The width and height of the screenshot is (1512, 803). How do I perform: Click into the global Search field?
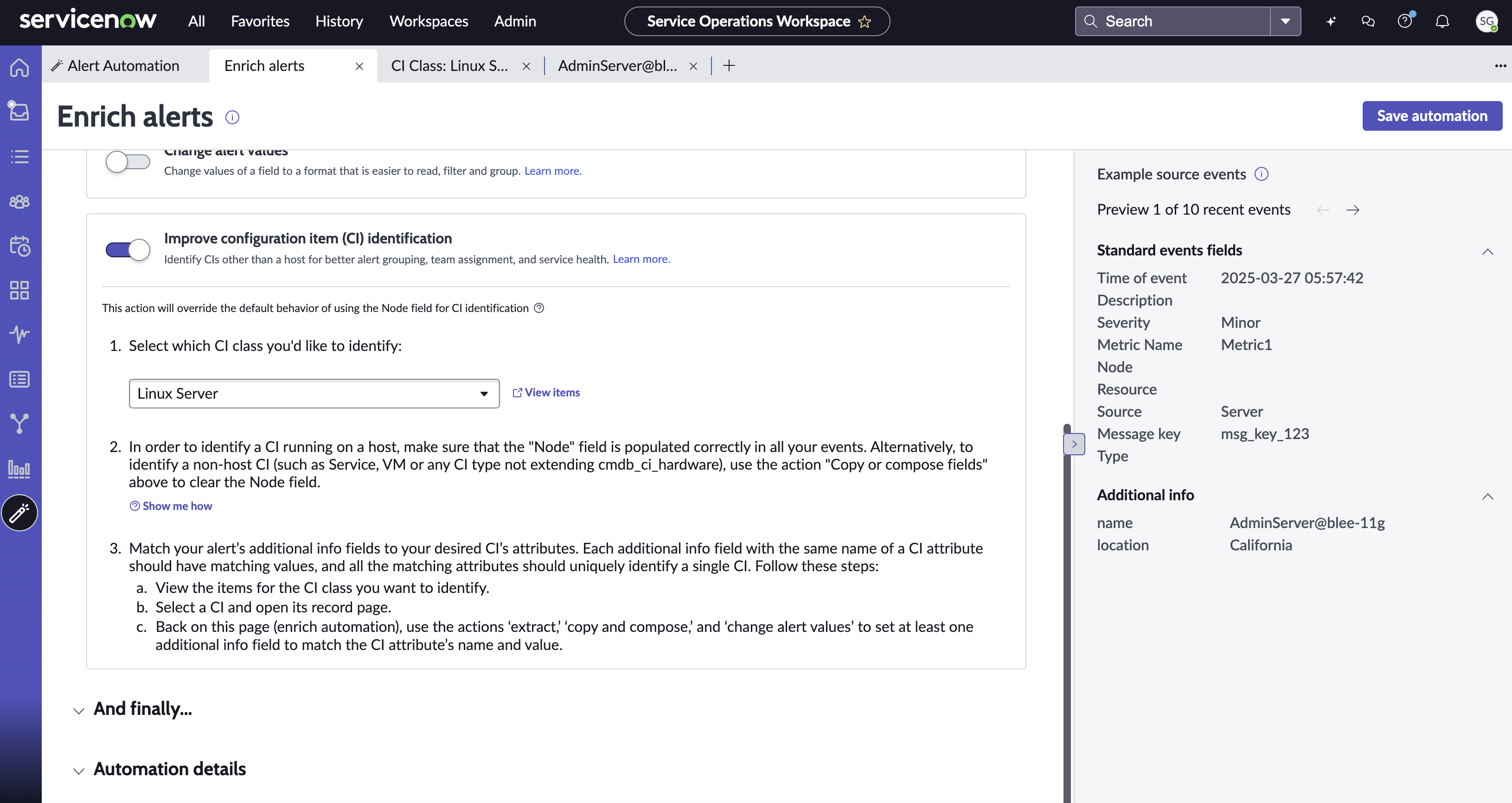(x=1174, y=22)
